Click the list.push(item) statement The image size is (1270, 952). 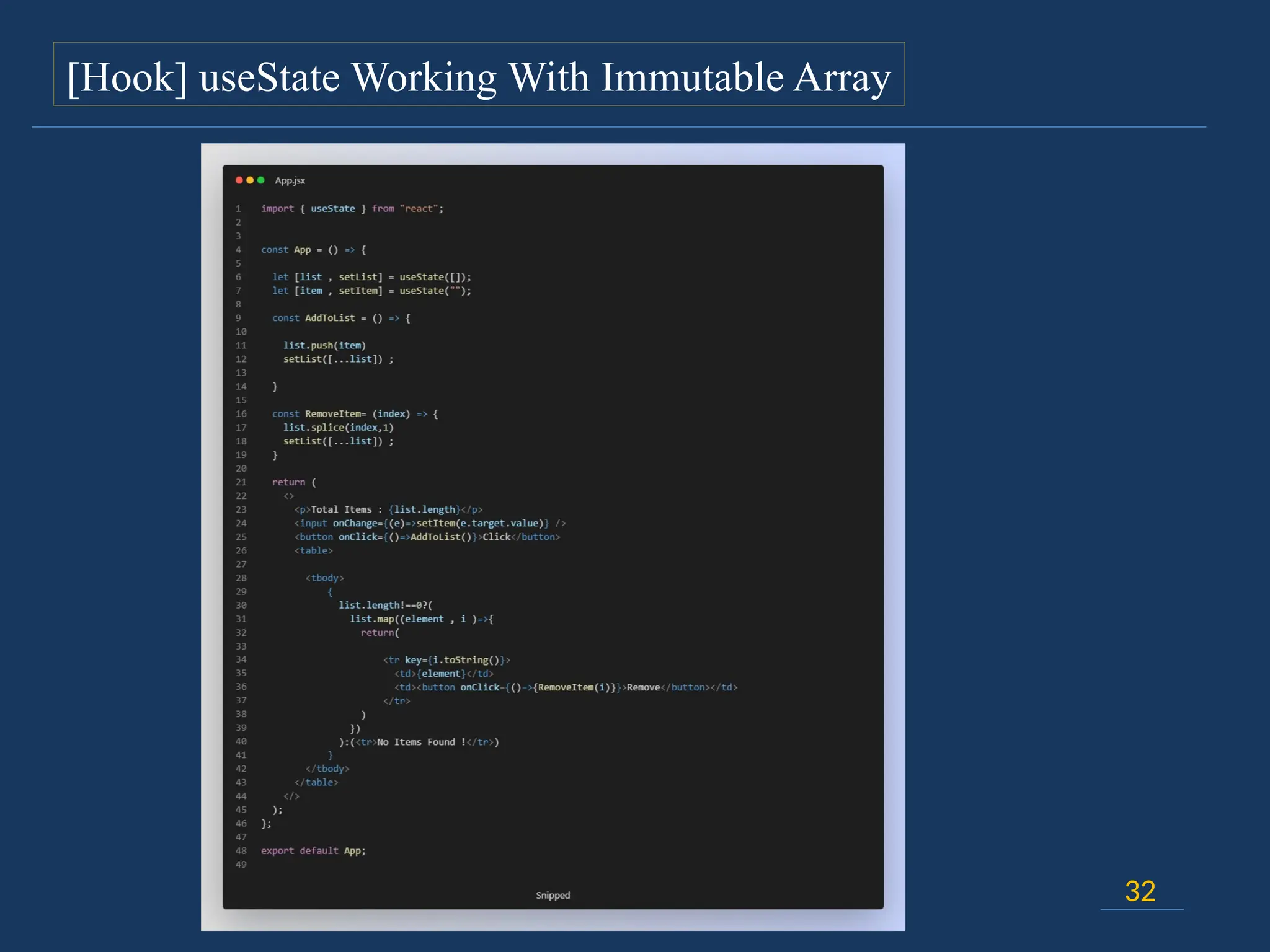(324, 345)
